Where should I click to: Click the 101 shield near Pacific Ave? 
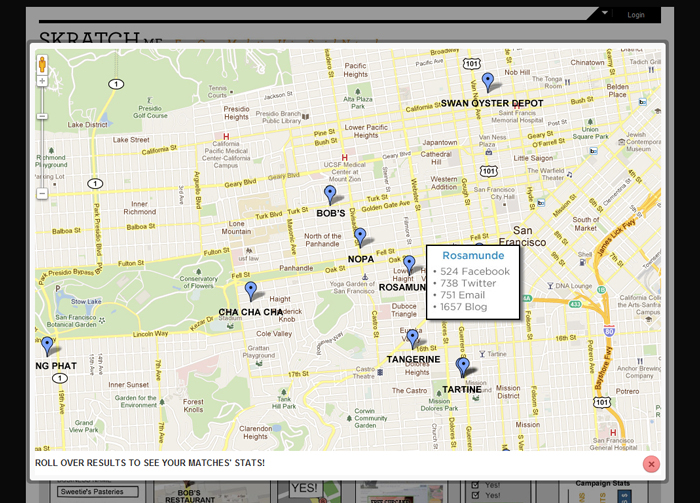point(471,64)
